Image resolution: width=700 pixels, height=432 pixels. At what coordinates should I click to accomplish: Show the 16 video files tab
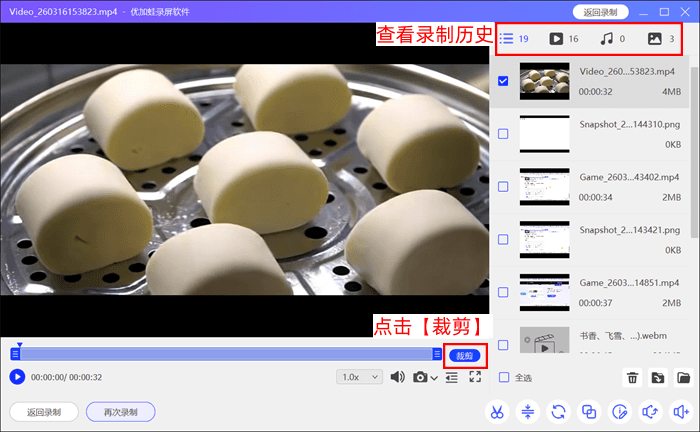(563, 39)
